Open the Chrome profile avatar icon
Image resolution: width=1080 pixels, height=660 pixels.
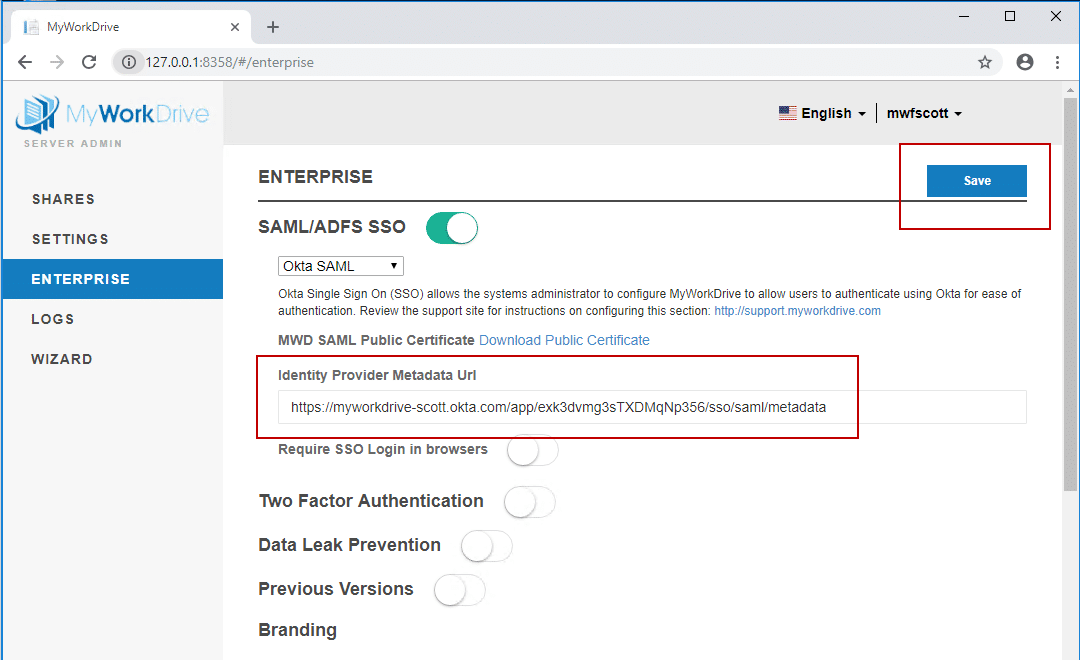click(x=1024, y=62)
